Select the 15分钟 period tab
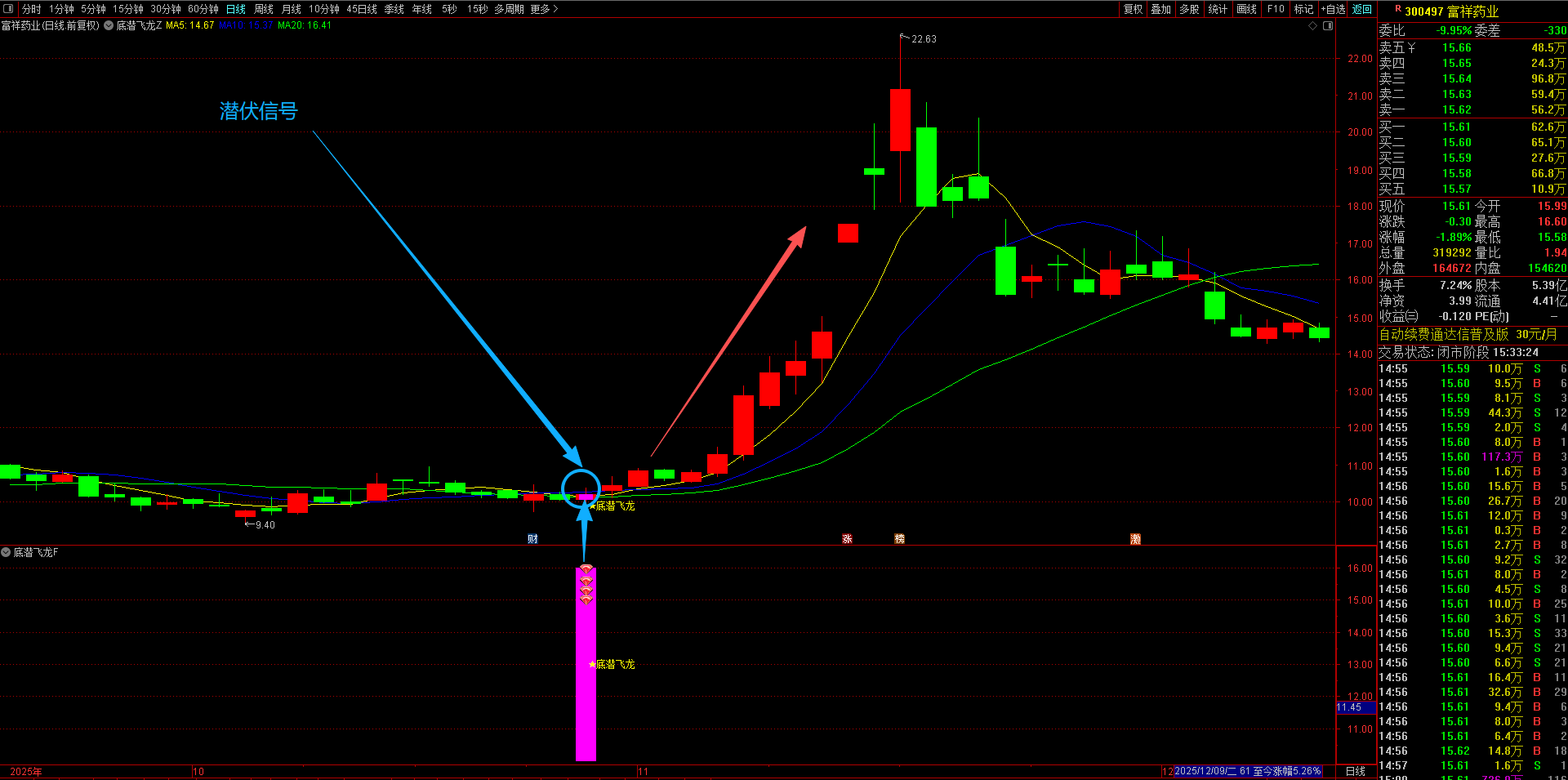Screen dimensions: 1568x780 point(128,9)
